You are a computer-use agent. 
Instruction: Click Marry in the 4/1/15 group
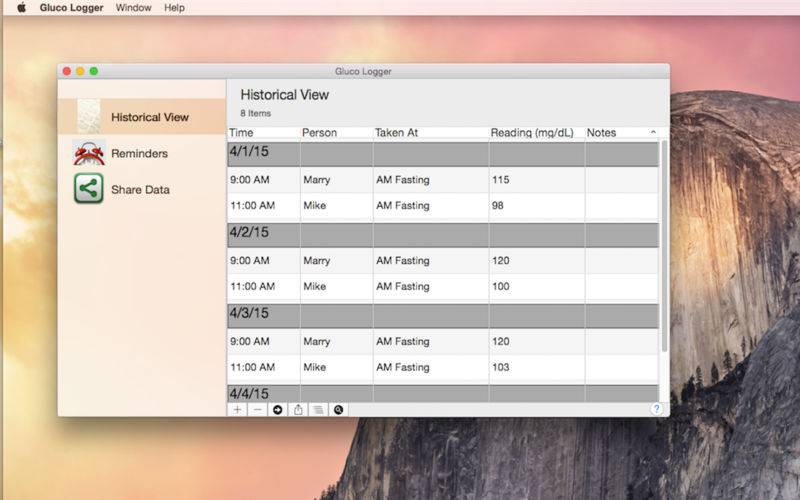tap(317, 180)
